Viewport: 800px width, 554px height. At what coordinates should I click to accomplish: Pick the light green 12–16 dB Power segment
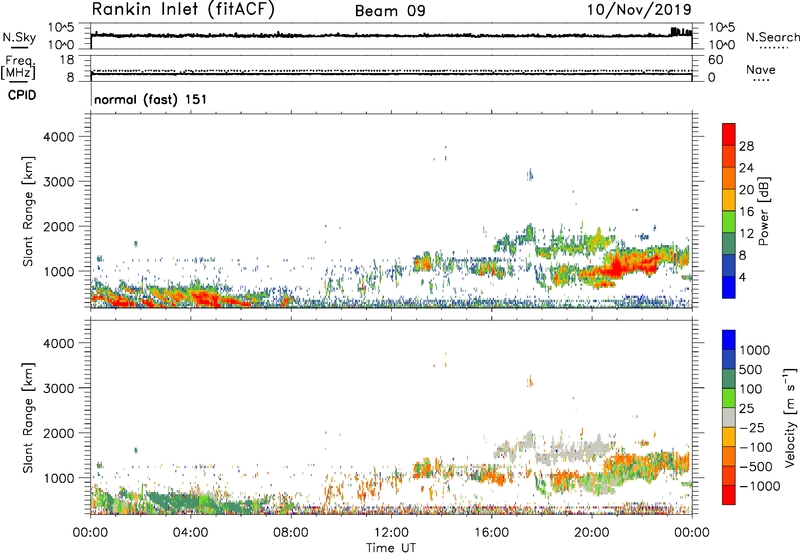(729, 222)
